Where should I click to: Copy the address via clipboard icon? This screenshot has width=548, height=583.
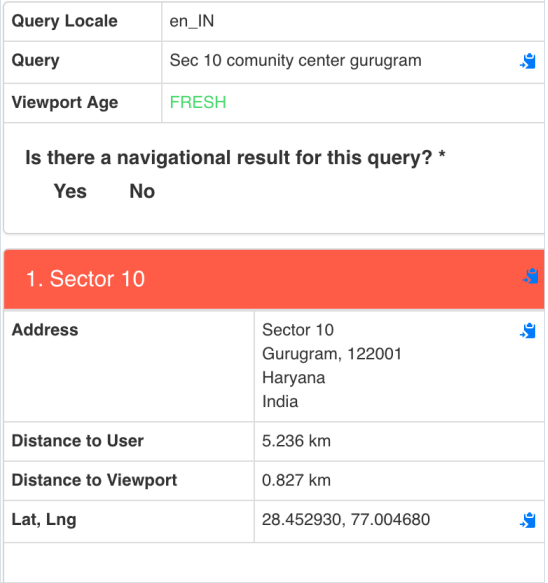click(x=528, y=331)
